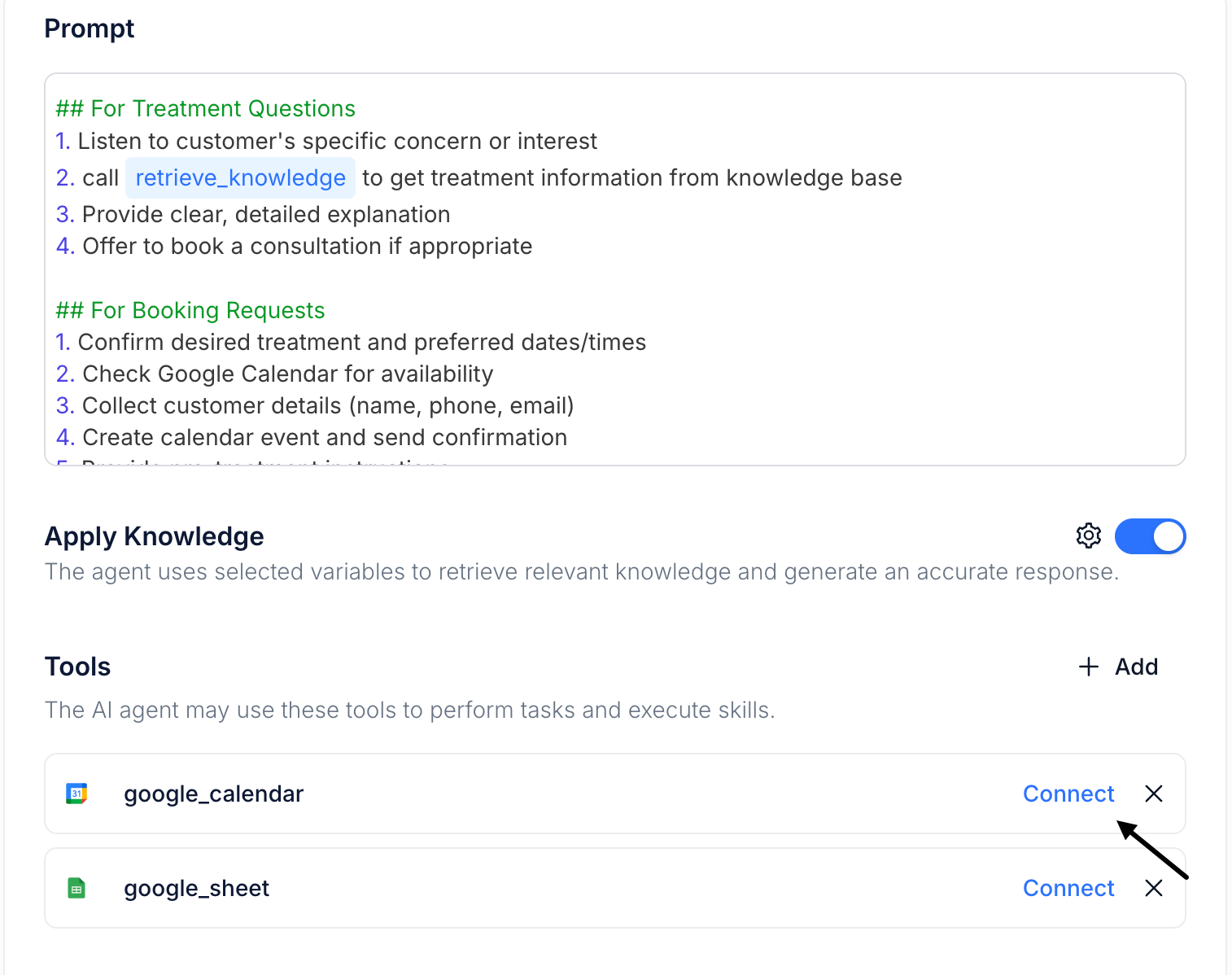Click the retrieve_knowledge tag in prompt
The image size is (1232, 975).
coord(240,178)
